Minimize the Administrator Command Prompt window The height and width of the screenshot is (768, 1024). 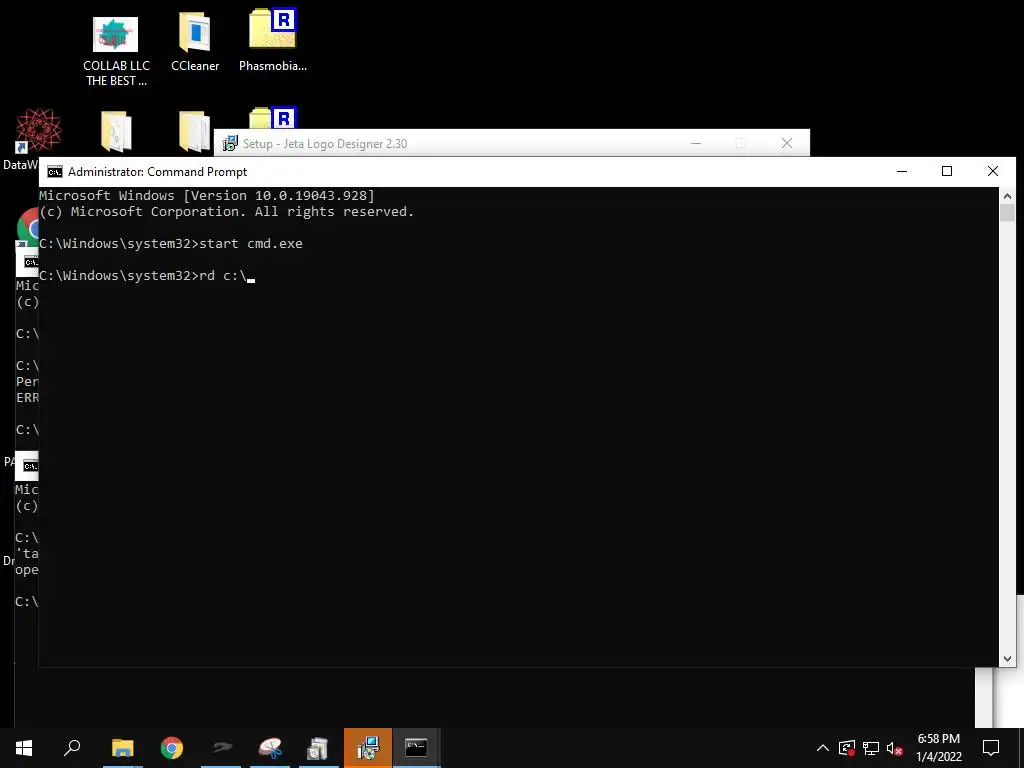(902, 171)
